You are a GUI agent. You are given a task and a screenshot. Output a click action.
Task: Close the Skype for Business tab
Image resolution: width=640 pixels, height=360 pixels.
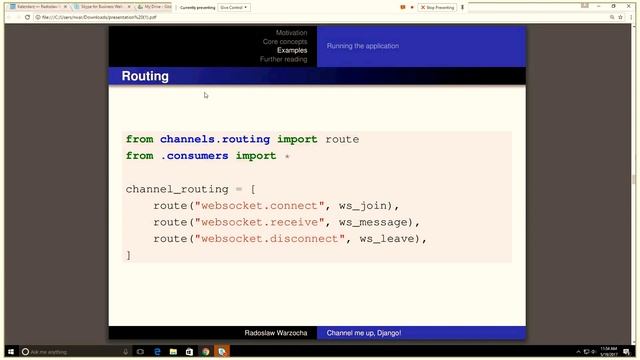click(129, 7)
